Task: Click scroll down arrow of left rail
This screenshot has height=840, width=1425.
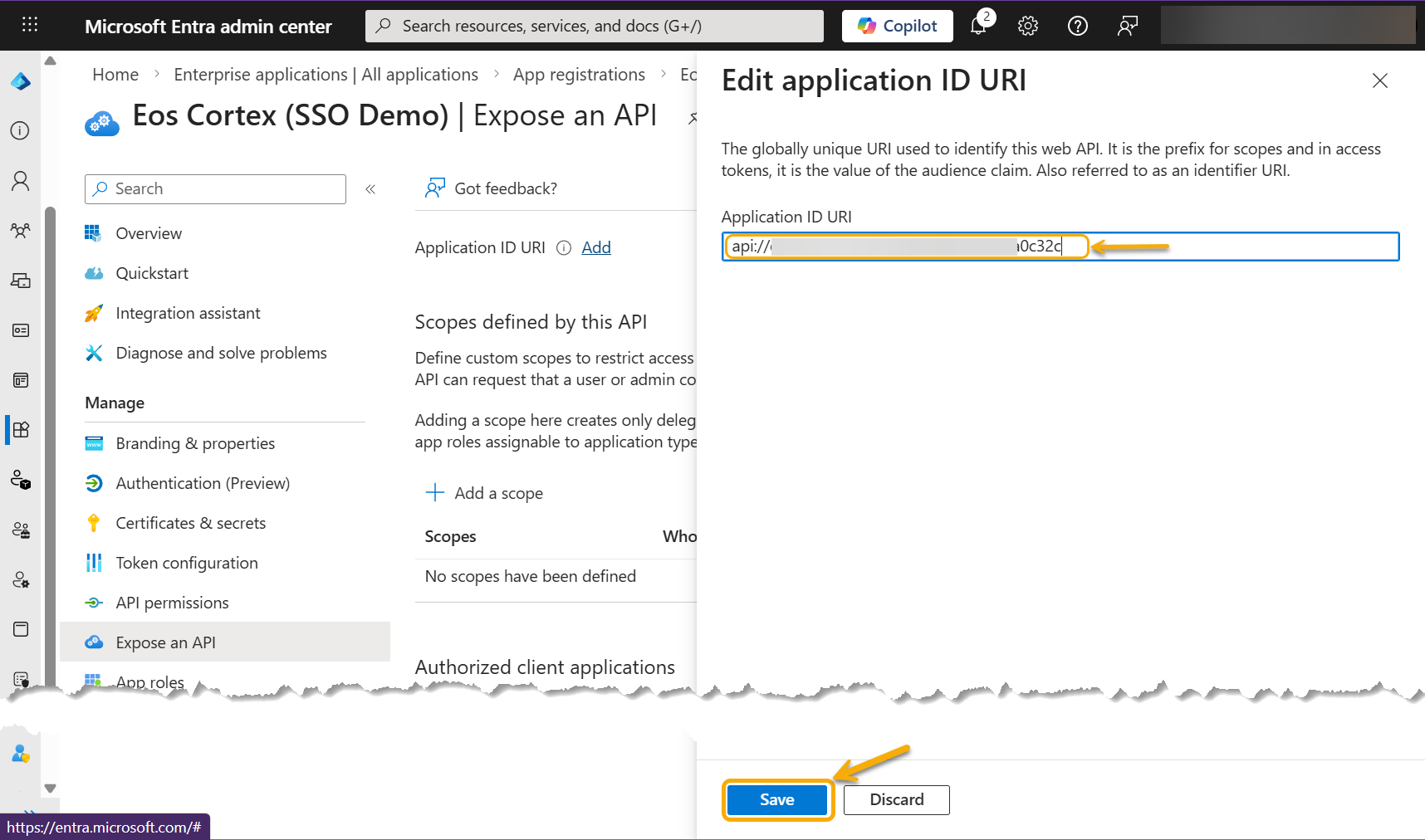Action: (x=50, y=789)
